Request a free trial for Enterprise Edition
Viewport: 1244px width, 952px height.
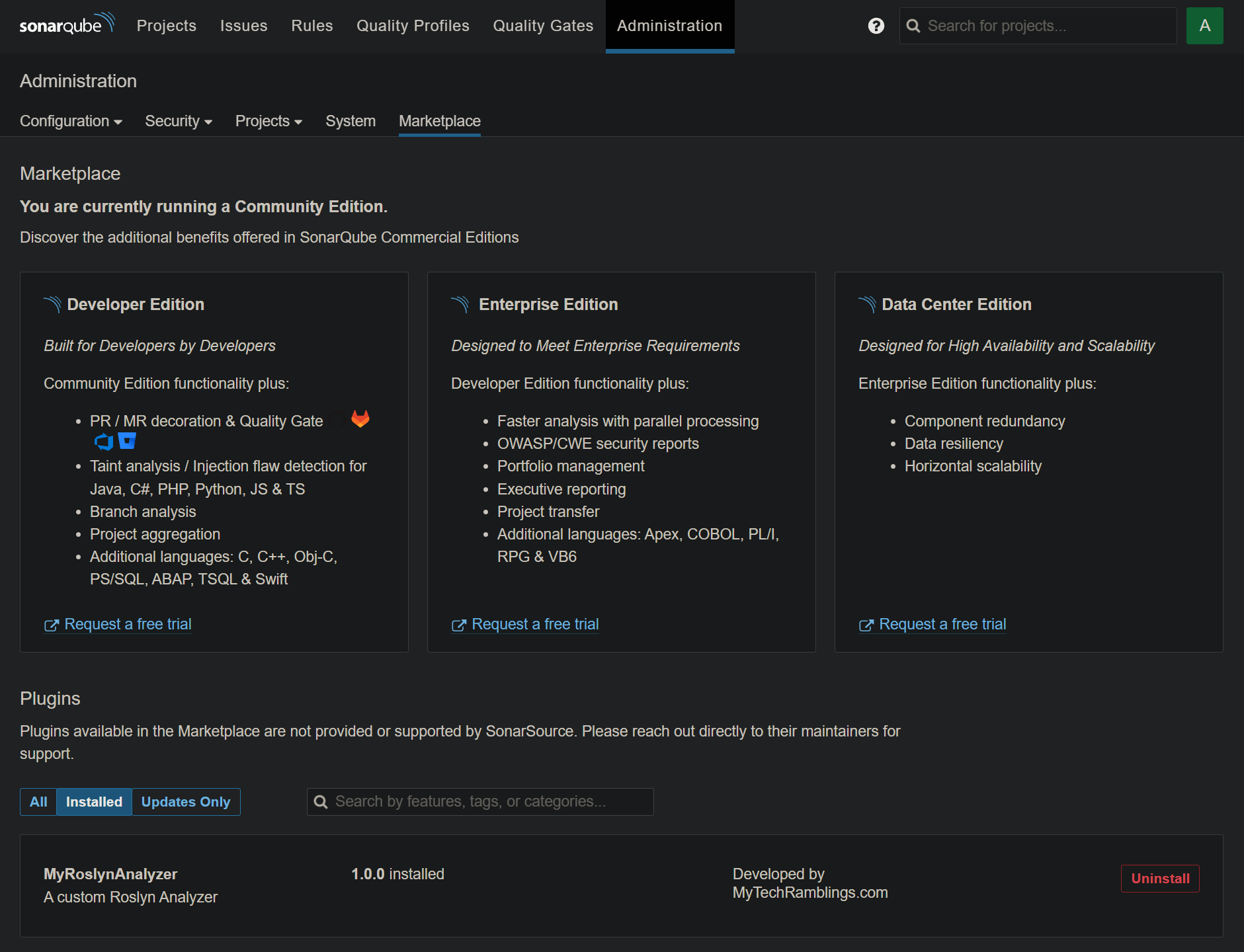tap(534, 624)
